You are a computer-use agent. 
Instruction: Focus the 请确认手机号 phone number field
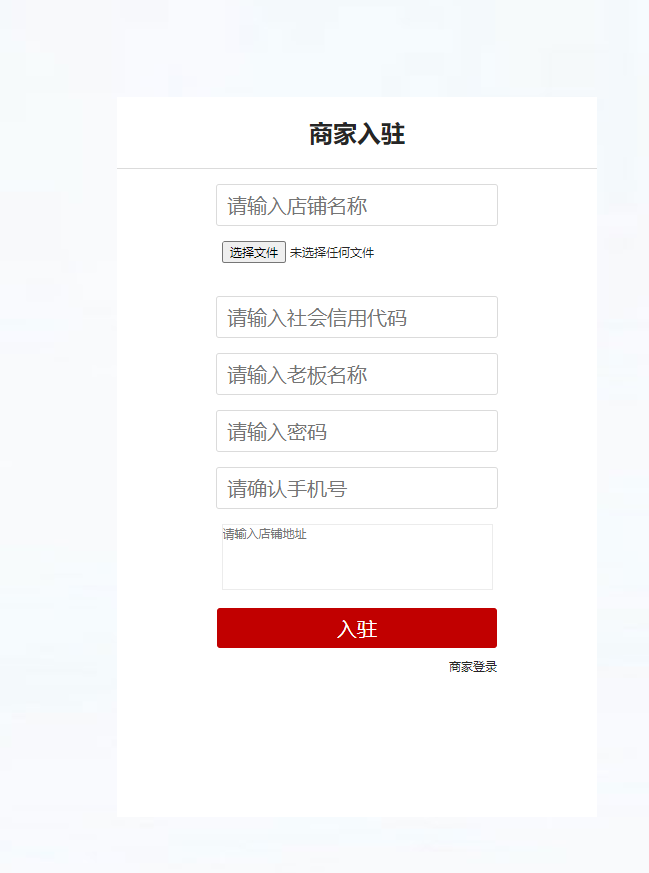[x=357, y=488]
